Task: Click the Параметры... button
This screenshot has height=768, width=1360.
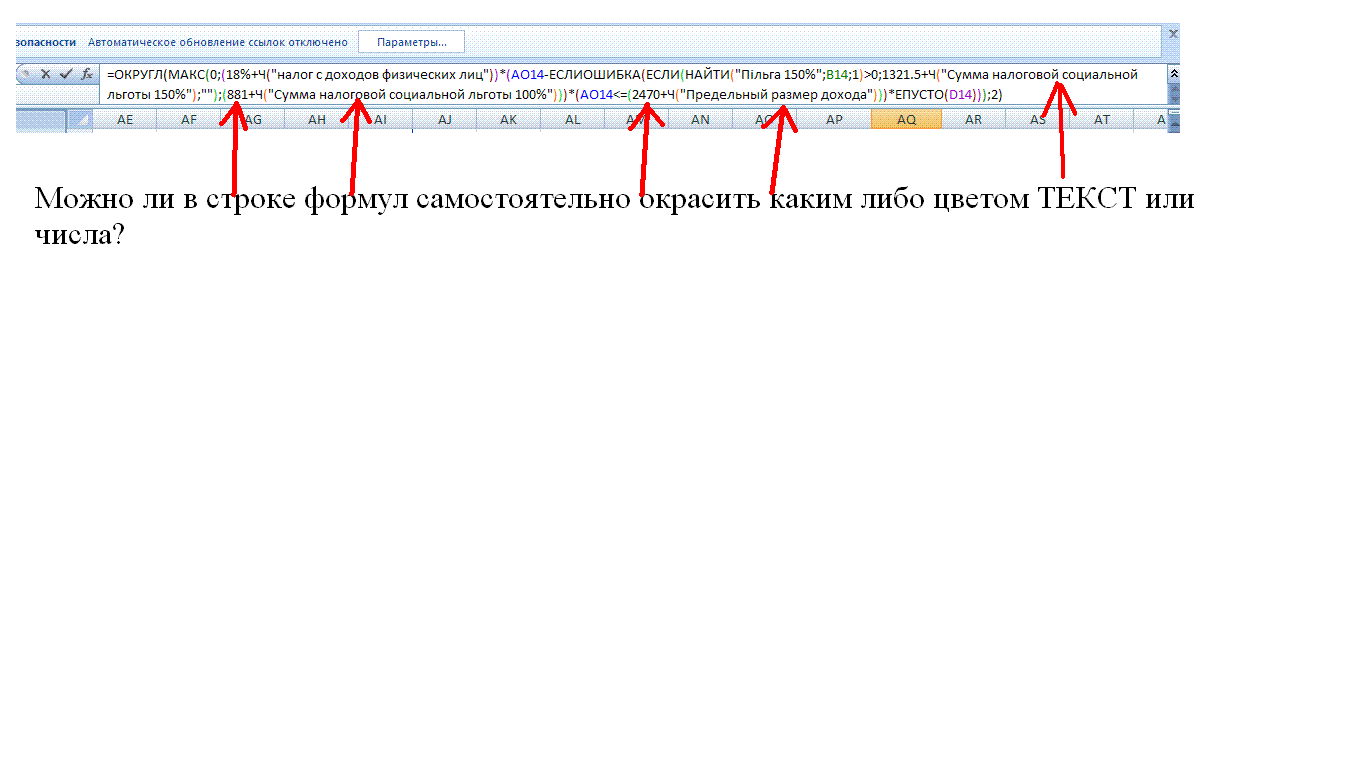Action: [411, 42]
